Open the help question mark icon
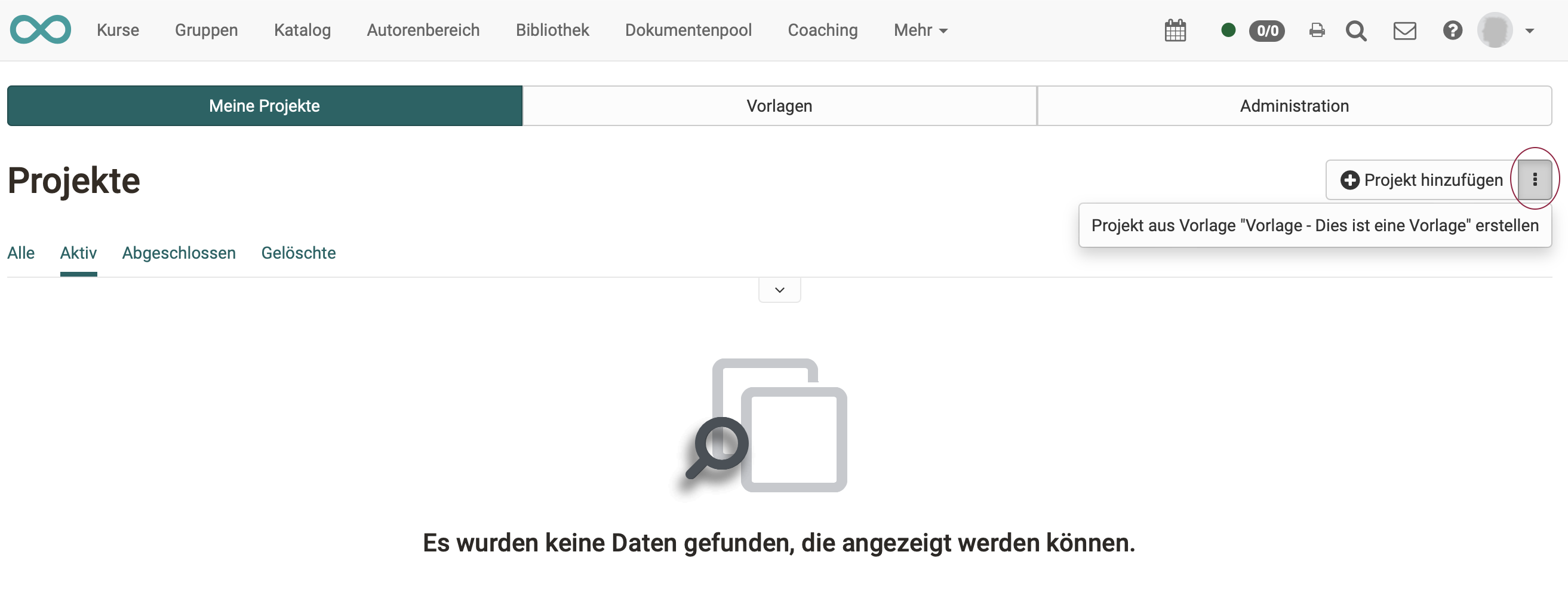 1452,30
